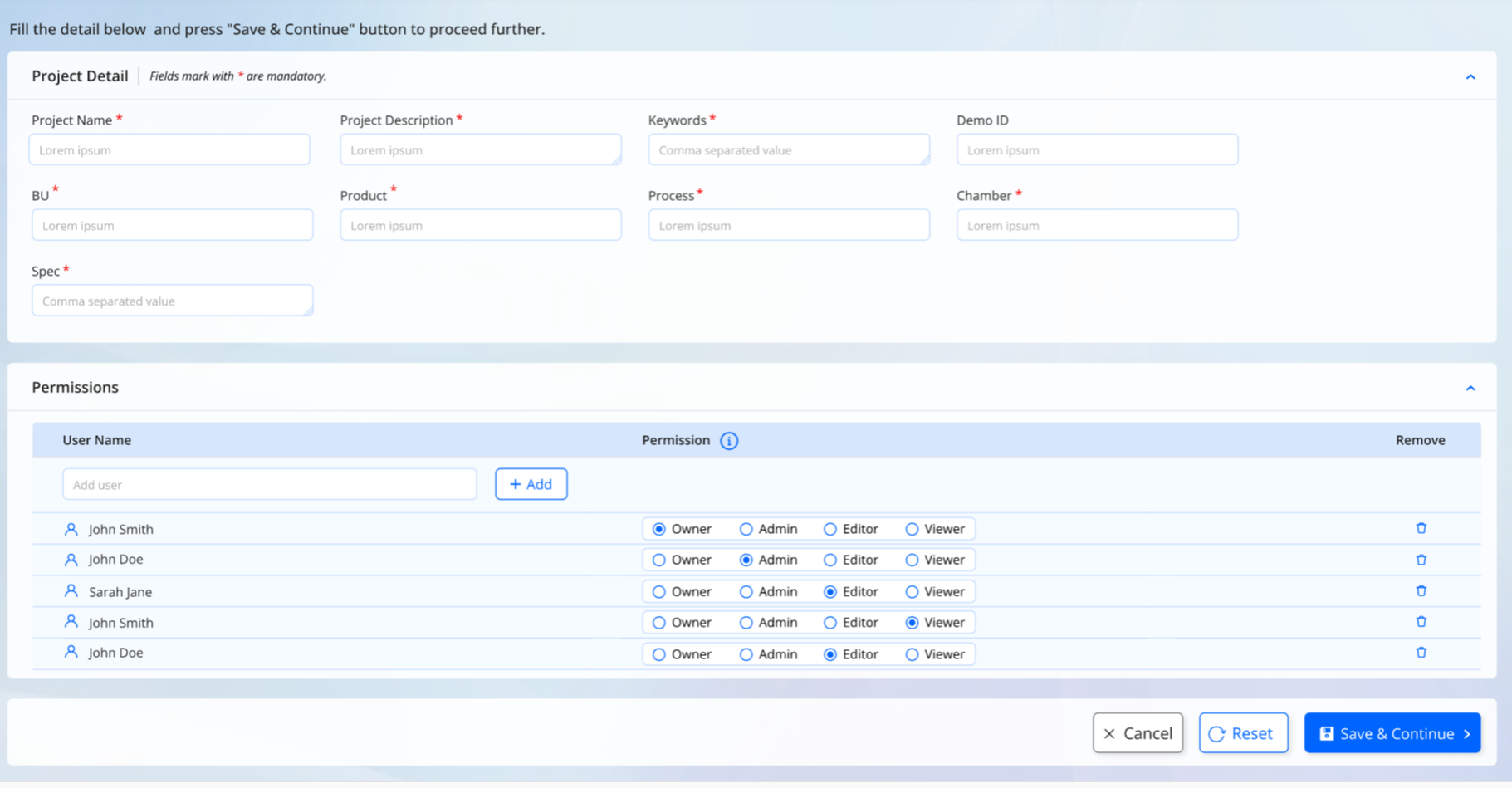Viewport: 1512px width, 788px height.
Task: Focus the Chamber input field
Action: click(x=1097, y=225)
